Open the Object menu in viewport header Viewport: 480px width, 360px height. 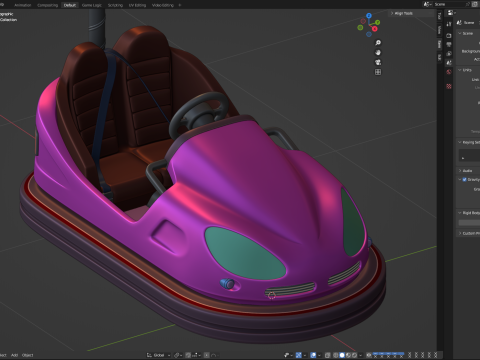coord(28,355)
